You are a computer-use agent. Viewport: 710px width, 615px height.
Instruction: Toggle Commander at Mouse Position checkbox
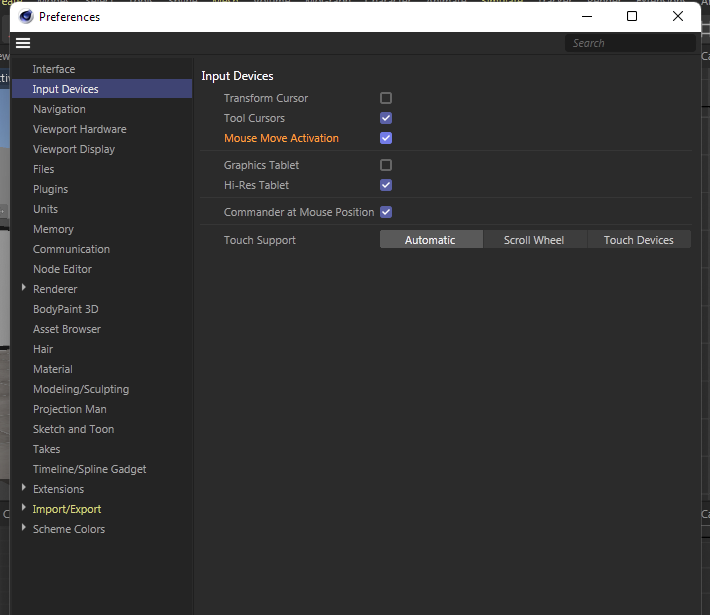(386, 212)
